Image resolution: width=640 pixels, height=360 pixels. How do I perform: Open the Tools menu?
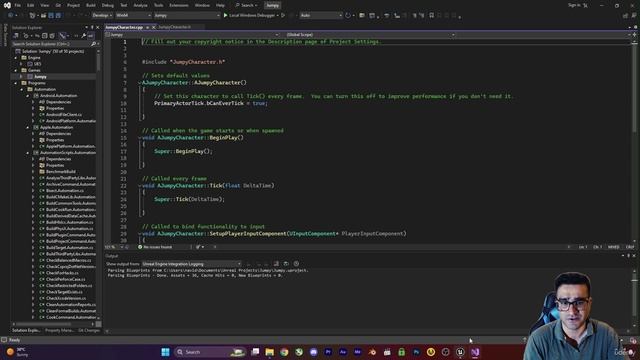coord(158,5)
